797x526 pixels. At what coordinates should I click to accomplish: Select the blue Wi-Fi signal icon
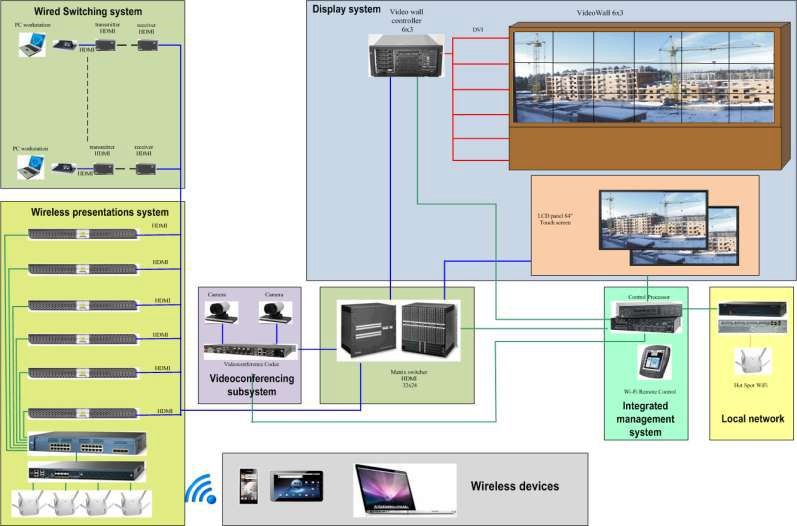(201, 488)
